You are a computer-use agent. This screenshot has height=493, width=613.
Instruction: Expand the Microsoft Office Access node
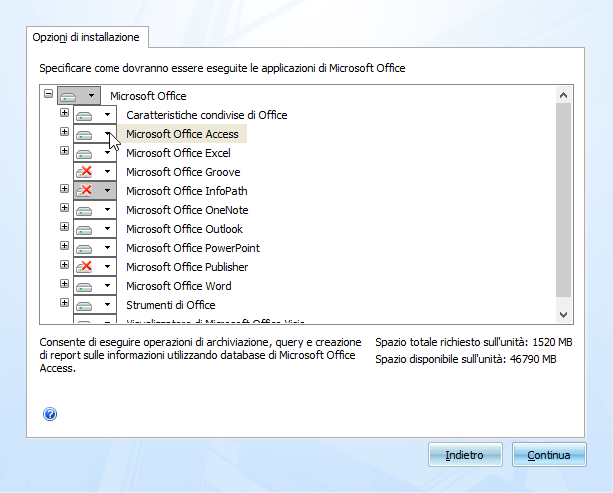65,132
